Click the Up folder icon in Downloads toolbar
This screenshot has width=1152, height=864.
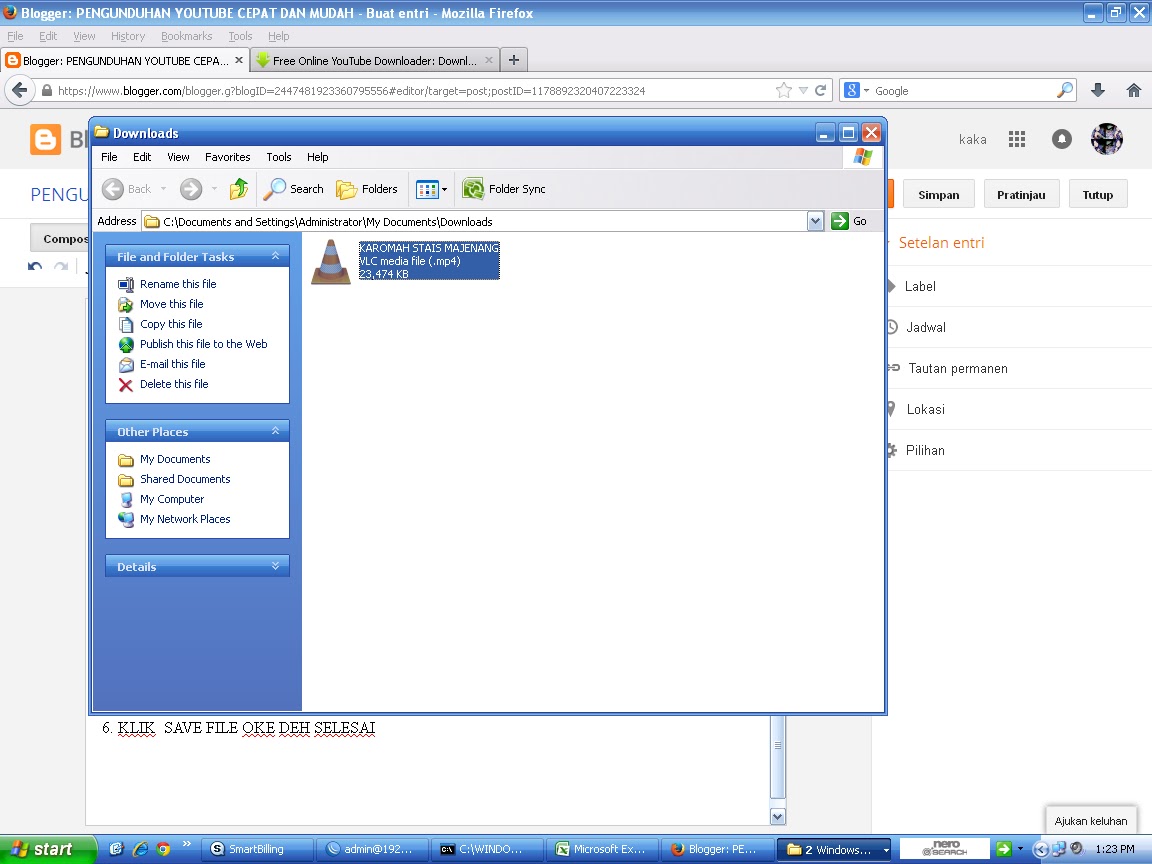point(239,189)
